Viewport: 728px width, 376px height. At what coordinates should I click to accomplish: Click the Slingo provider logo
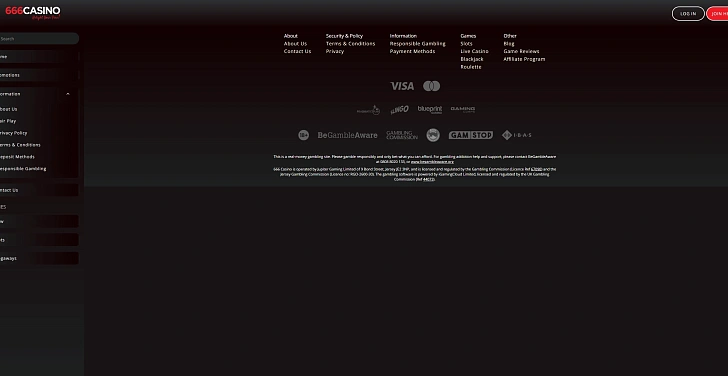pos(399,110)
